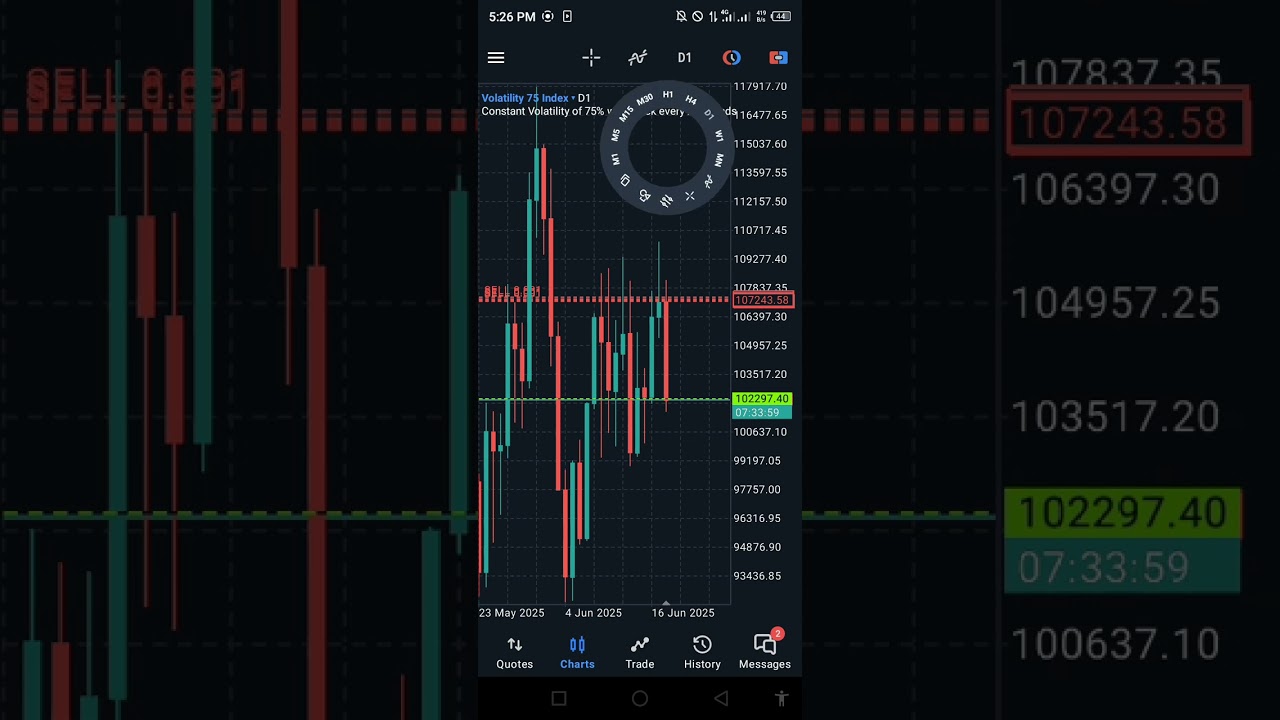The image size is (1280, 720).
Task: Select H1 timeframe in radial menu
Action: [x=668, y=95]
